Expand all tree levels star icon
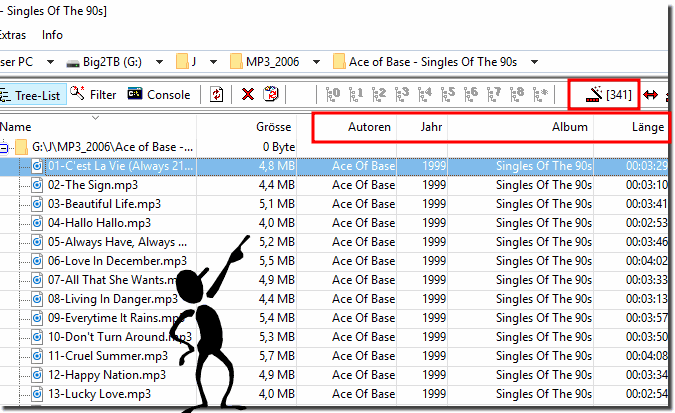Image resolution: width=675 pixels, height=413 pixels. (540, 94)
